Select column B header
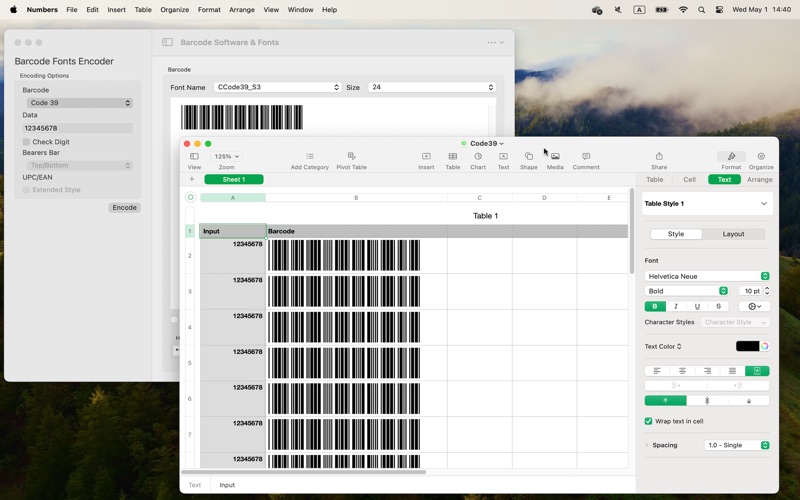 [x=356, y=197]
